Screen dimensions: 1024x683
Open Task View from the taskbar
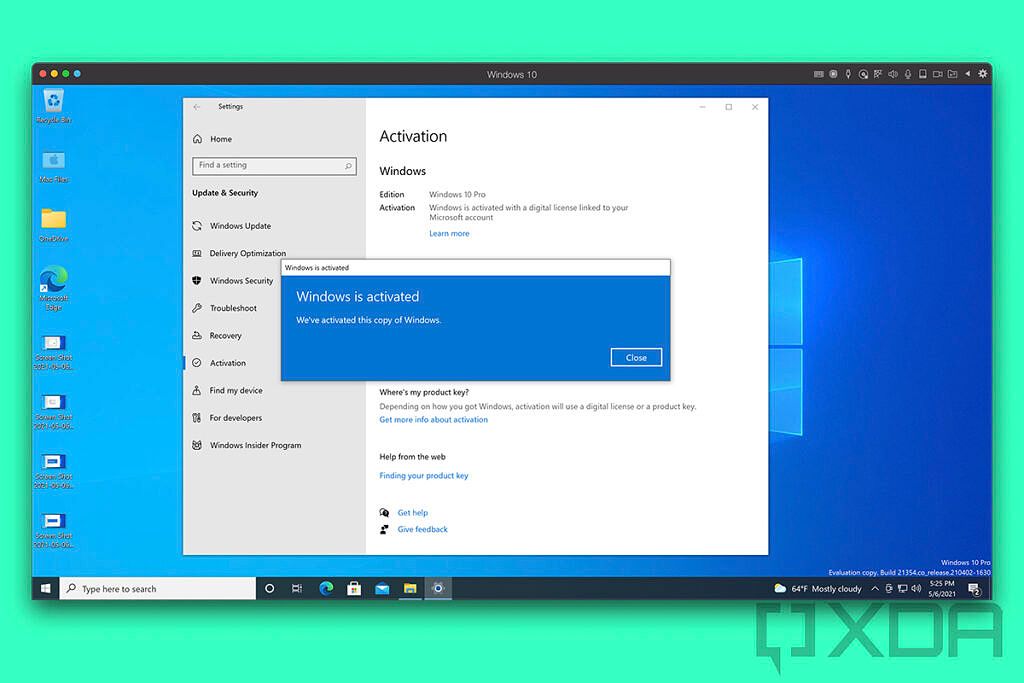tap(296, 588)
